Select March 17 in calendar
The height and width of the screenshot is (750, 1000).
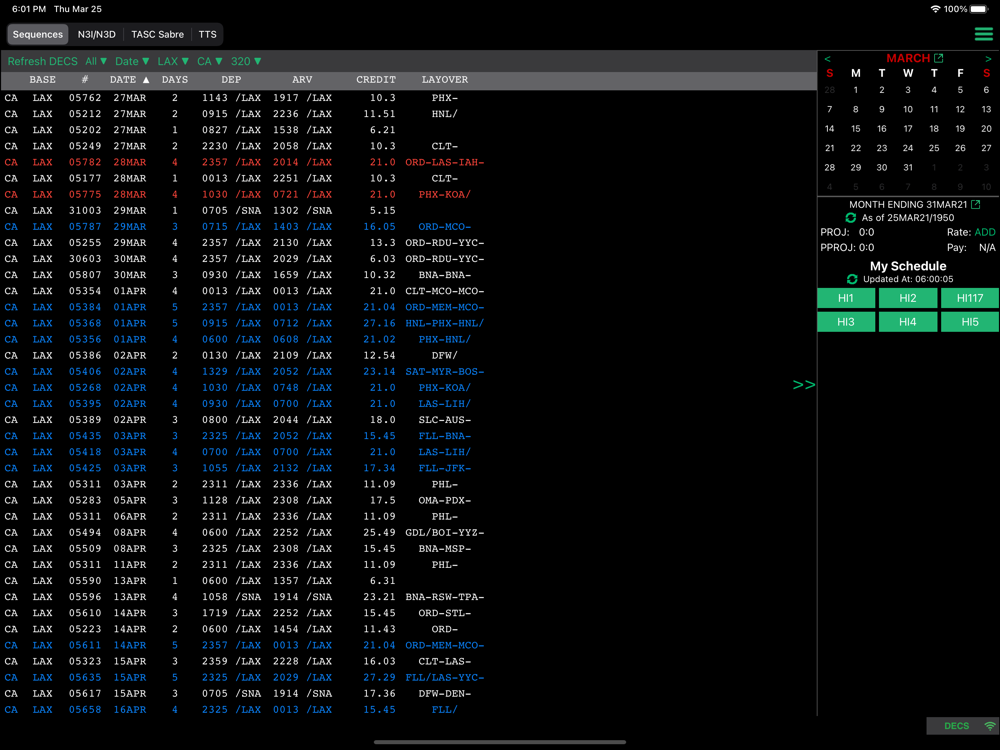[908, 129]
